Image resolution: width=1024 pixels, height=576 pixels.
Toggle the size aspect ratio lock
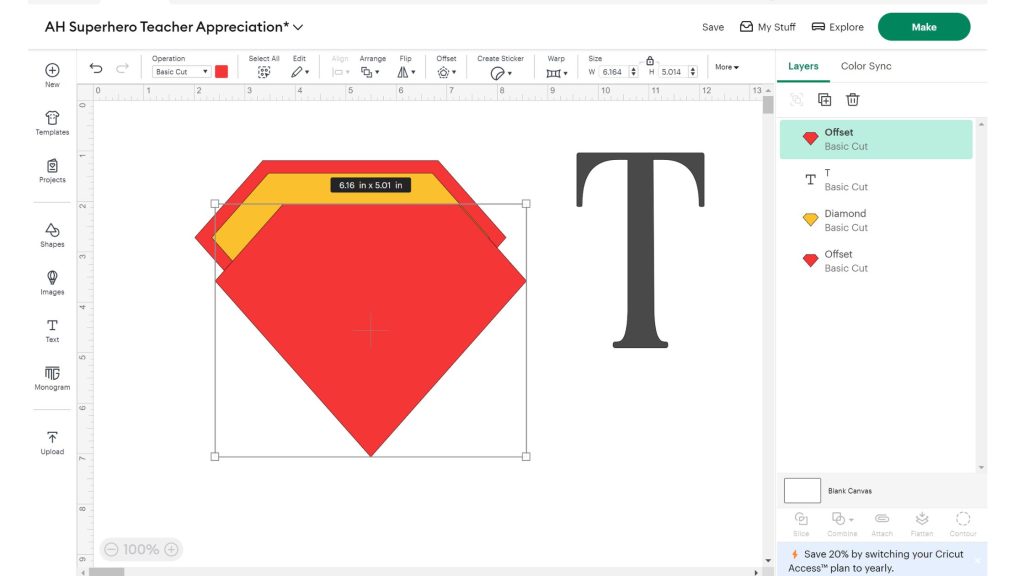[650, 61]
